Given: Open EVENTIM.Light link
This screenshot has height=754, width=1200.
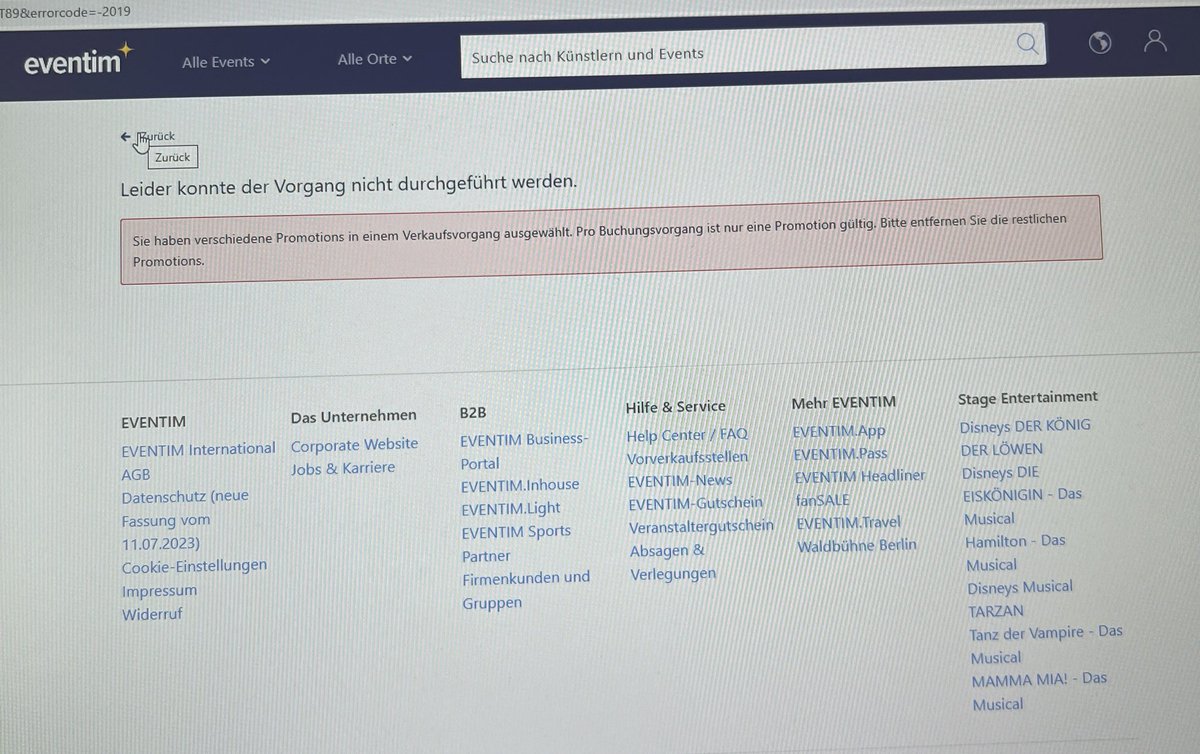Looking at the screenshot, I should click(x=511, y=508).
